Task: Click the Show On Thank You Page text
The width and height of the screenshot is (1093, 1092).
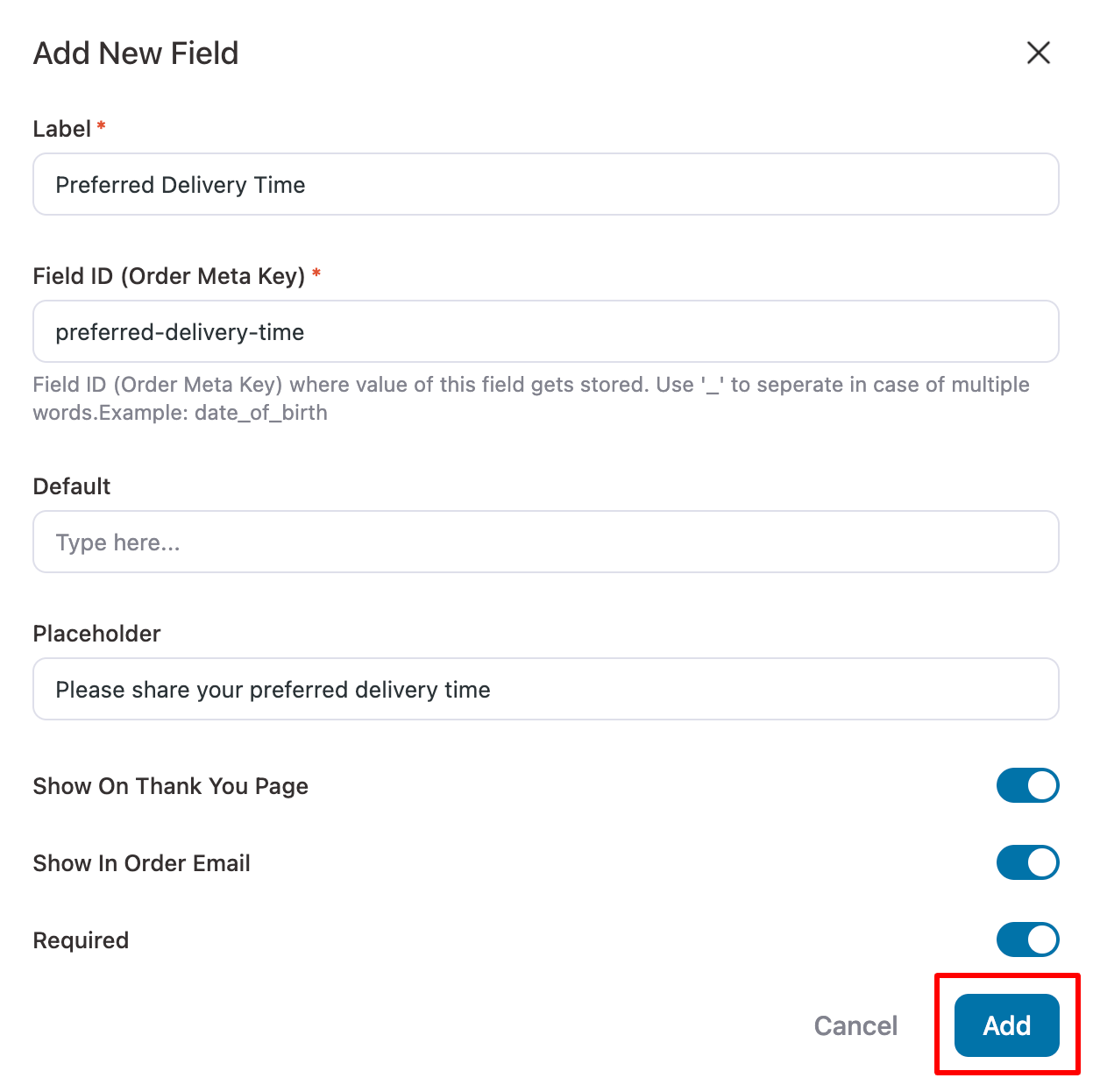Action: pyautogui.click(x=171, y=786)
